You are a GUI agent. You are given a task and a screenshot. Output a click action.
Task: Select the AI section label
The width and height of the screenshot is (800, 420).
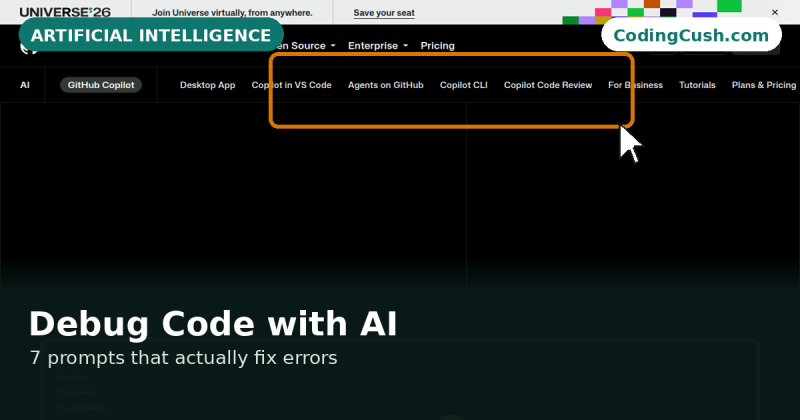click(24, 85)
